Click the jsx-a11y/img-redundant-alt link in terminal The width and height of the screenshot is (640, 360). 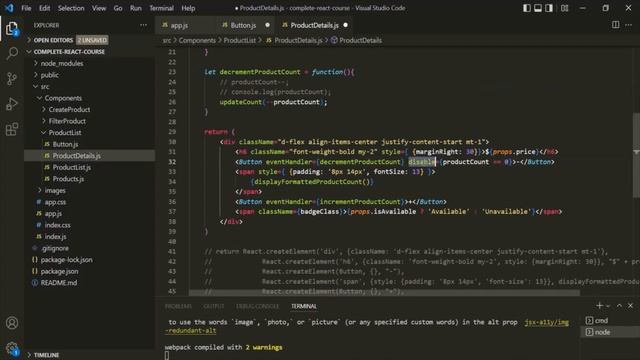(547, 322)
